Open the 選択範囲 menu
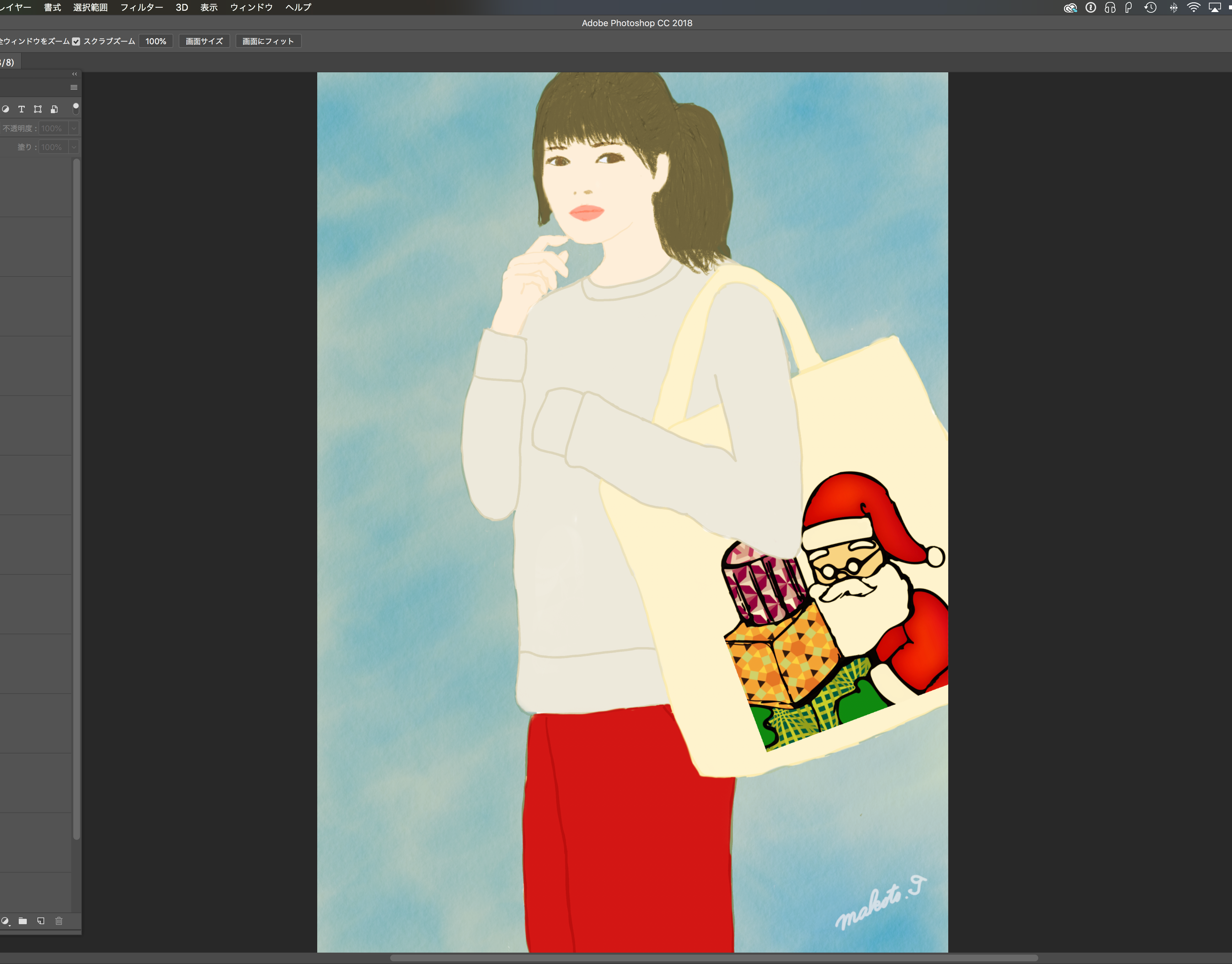This screenshot has width=1232, height=964. (x=90, y=7)
